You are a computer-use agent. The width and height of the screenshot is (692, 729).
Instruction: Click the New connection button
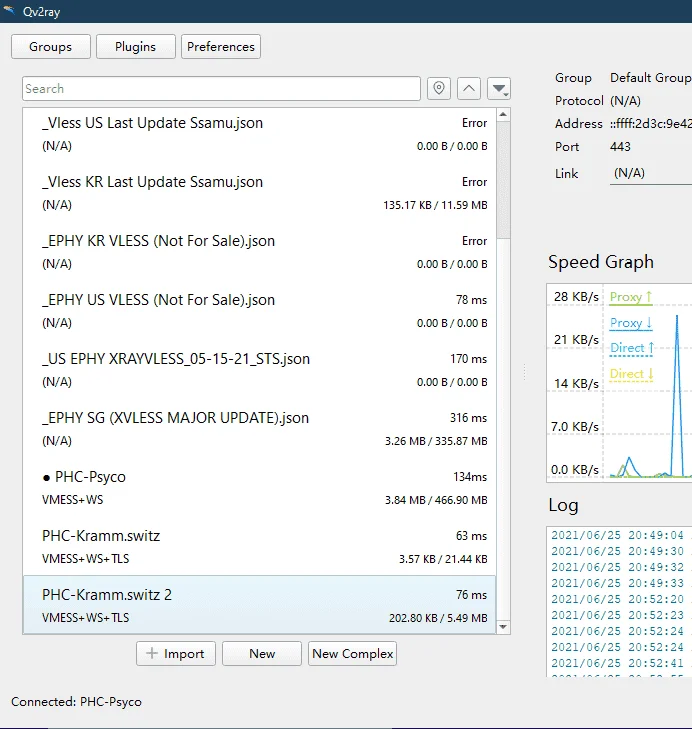262,654
